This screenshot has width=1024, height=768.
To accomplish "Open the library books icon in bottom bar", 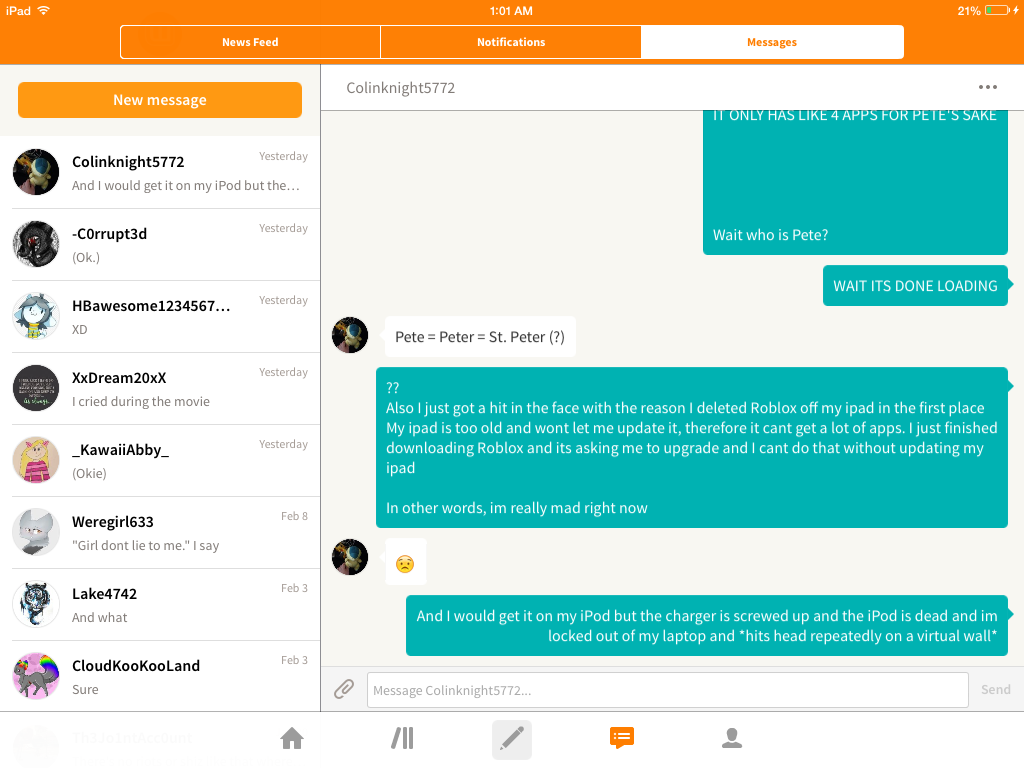I will [402, 739].
